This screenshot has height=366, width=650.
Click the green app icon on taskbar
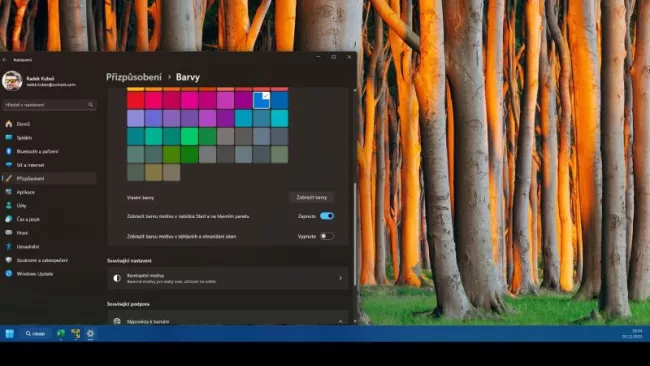click(61, 334)
